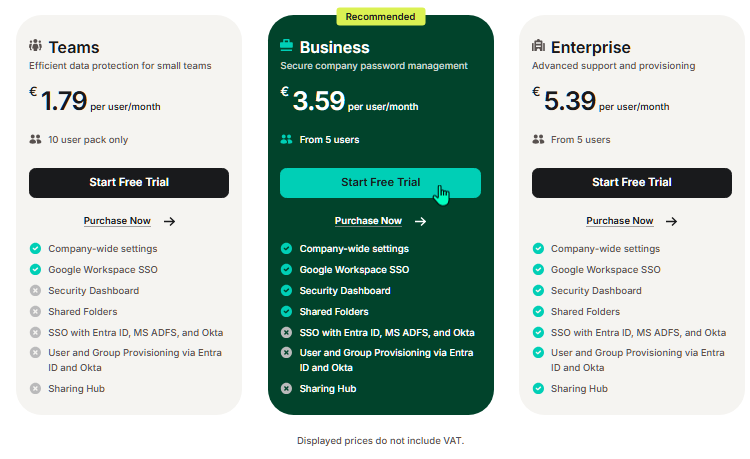Click the users icon next to '10 user pack only'
Screen dimensions: 750x459
pyautogui.click(x=35, y=140)
